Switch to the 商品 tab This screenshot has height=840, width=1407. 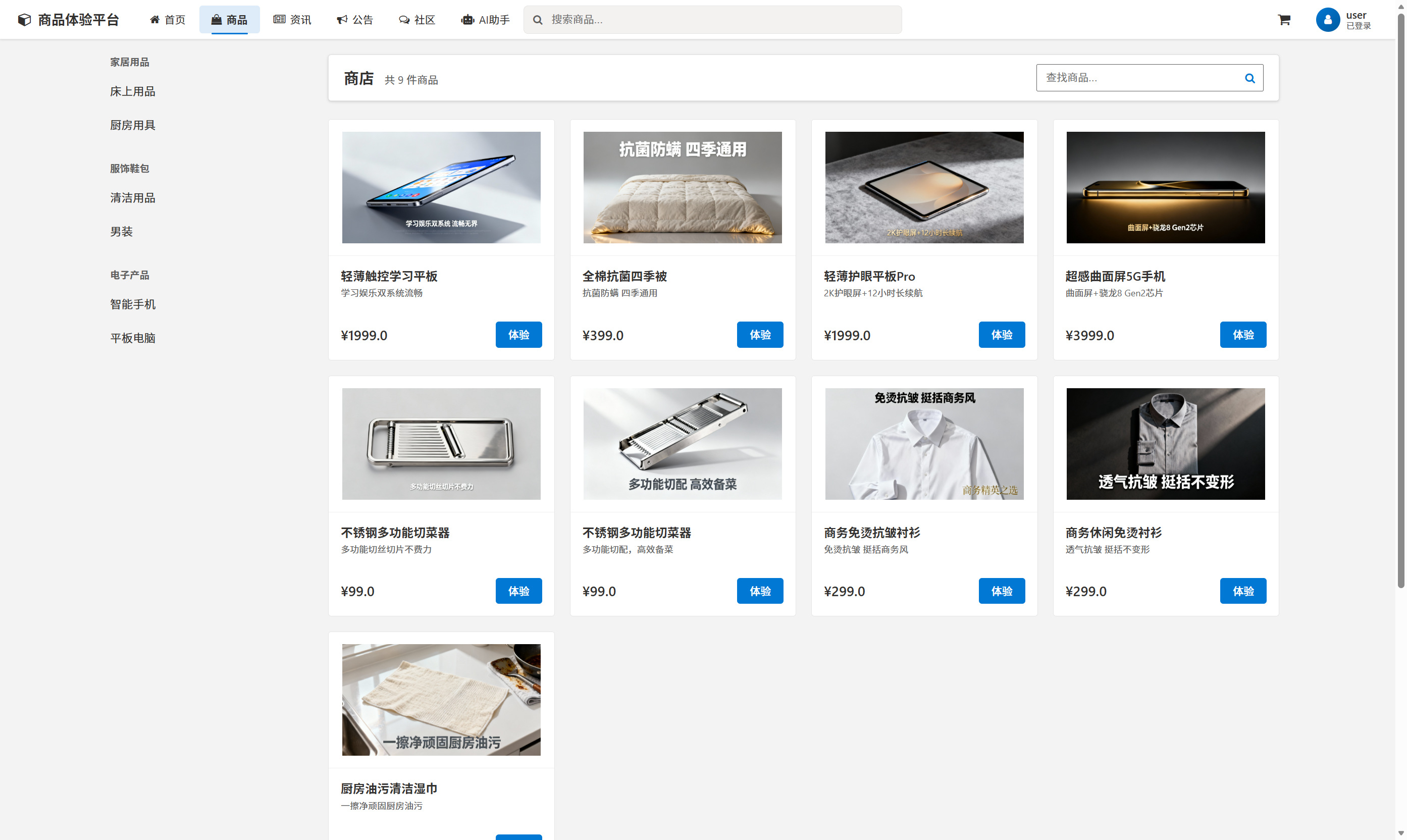229,19
